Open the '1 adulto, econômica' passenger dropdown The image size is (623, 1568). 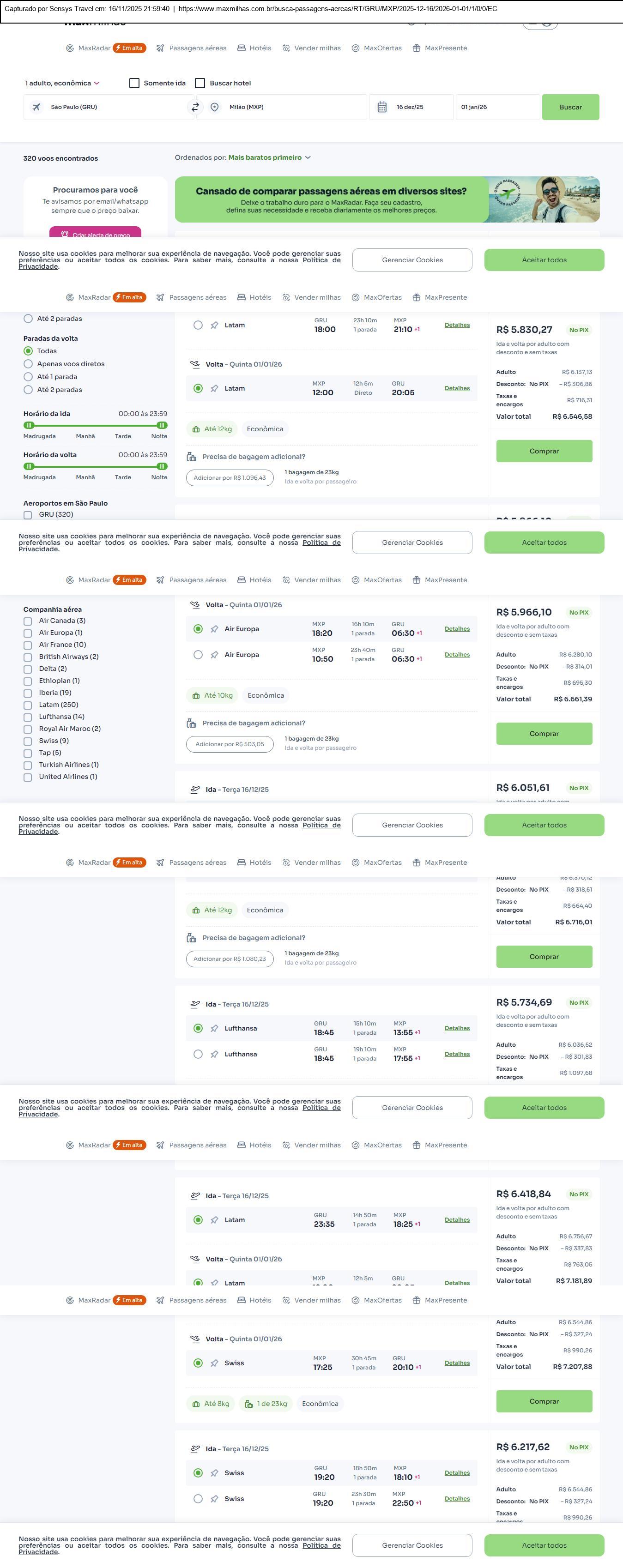click(x=62, y=84)
